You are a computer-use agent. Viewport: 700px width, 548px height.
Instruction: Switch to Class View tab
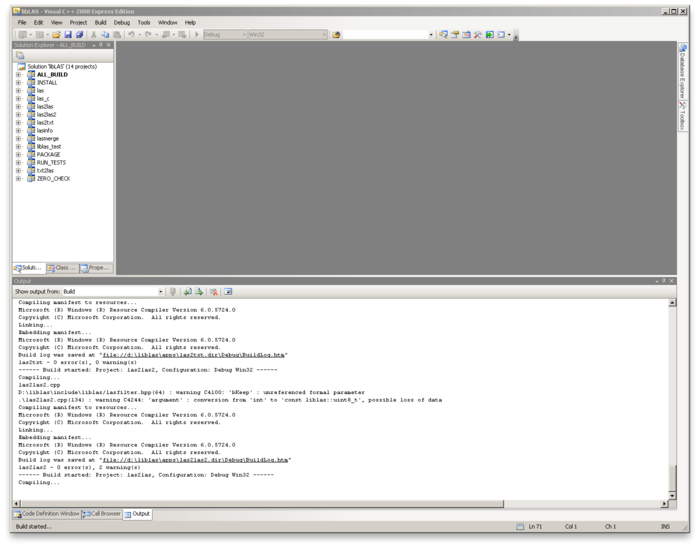pos(62,268)
